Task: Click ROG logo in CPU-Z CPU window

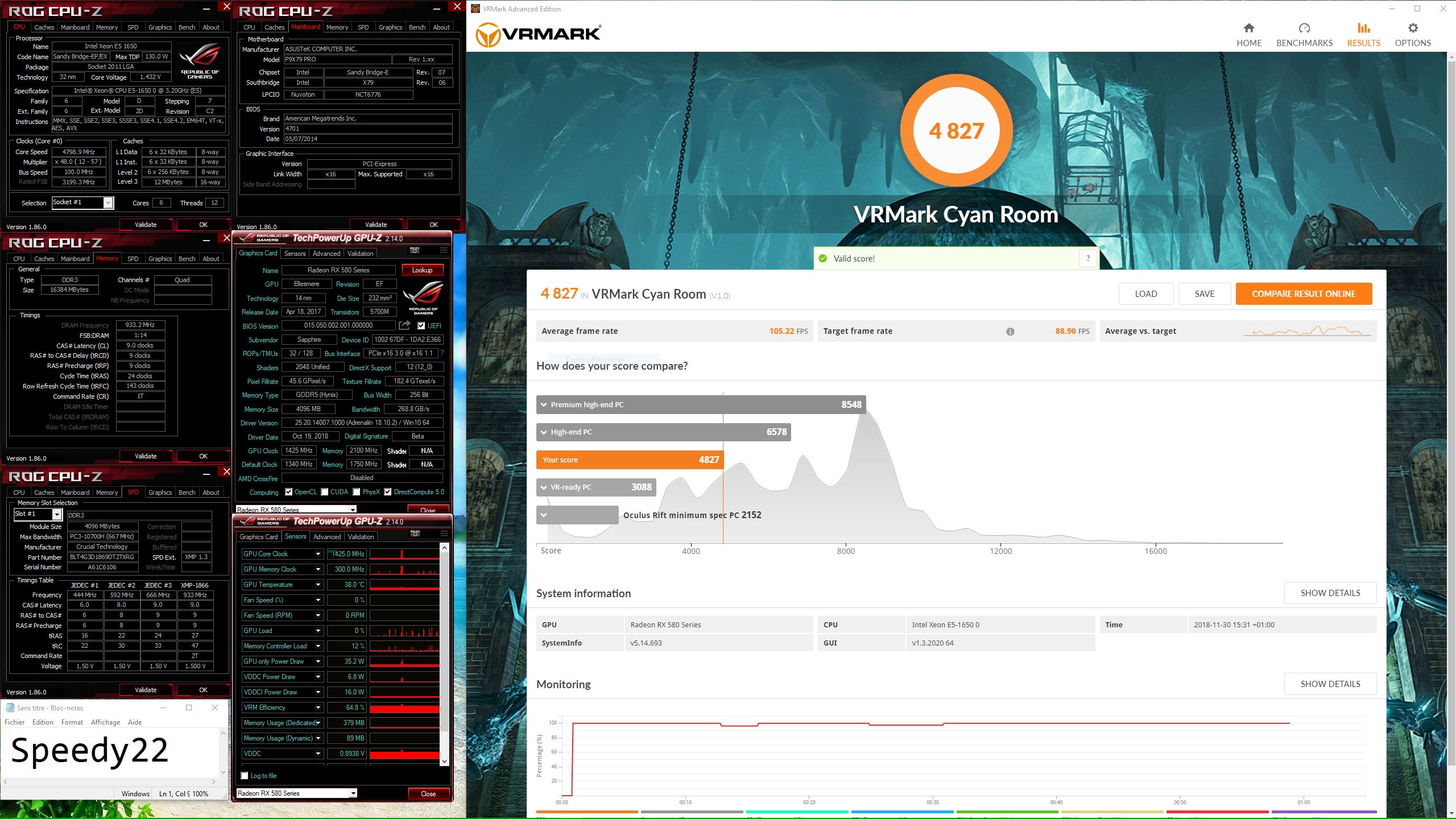Action: pos(200,61)
